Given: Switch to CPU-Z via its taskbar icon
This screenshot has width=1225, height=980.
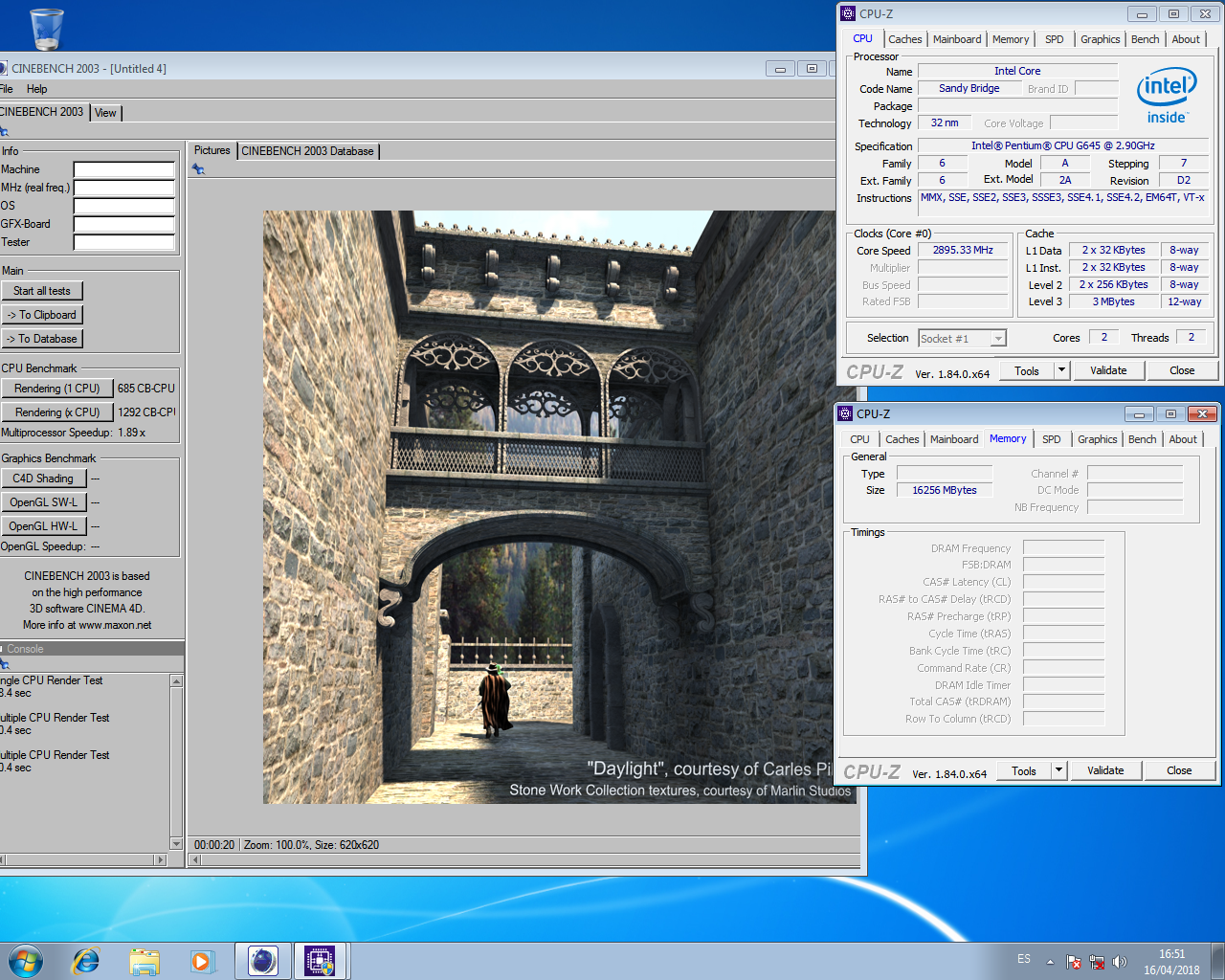Looking at the screenshot, I should (x=320, y=961).
